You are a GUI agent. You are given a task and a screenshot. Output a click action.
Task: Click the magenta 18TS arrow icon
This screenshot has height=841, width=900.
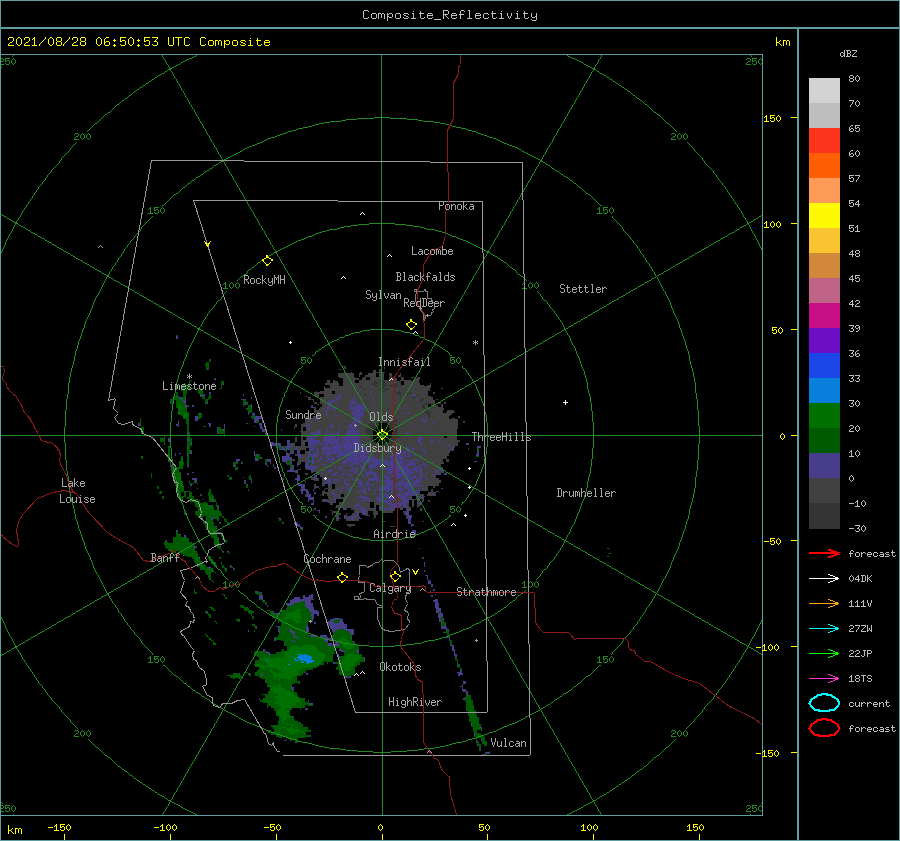coord(824,679)
